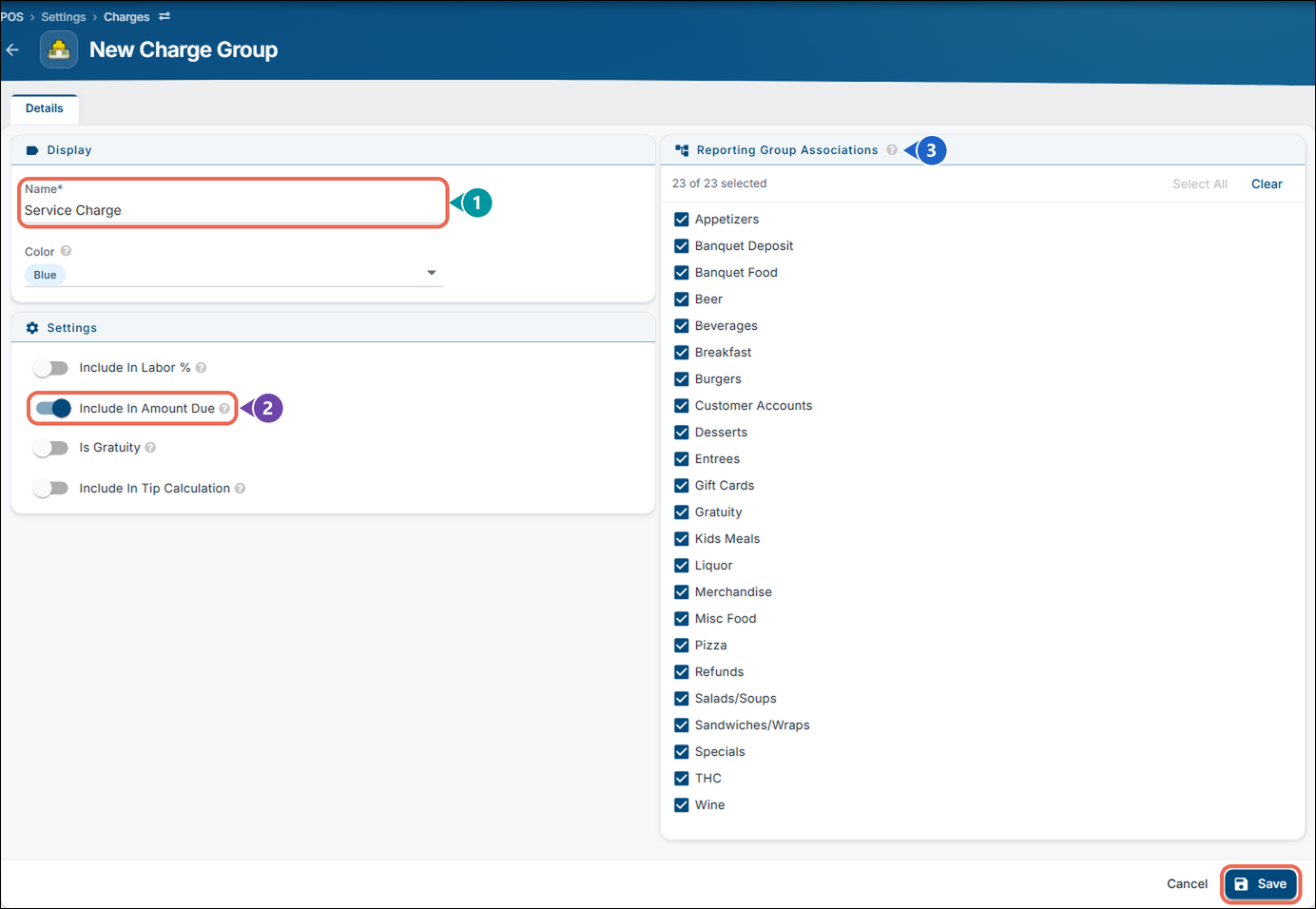Click the charge group building icon
1316x909 pixels.
pos(59,49)
